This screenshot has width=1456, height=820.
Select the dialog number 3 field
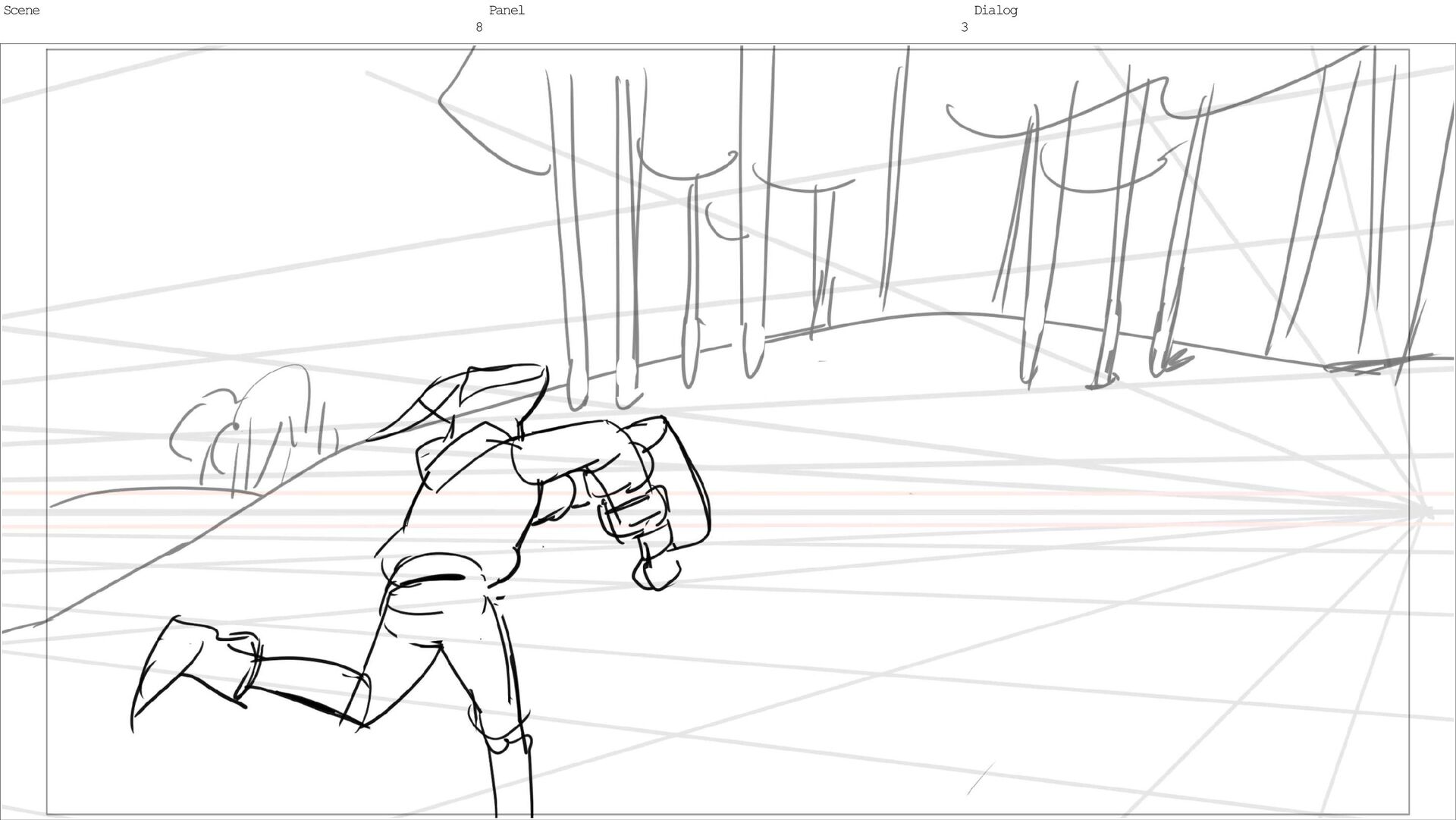(964, 27)
